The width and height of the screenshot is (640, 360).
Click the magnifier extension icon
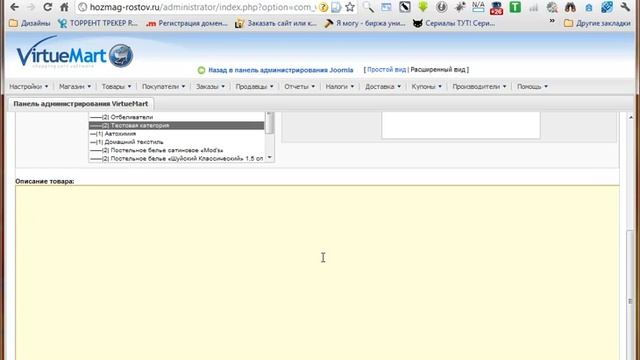[368, 7]
